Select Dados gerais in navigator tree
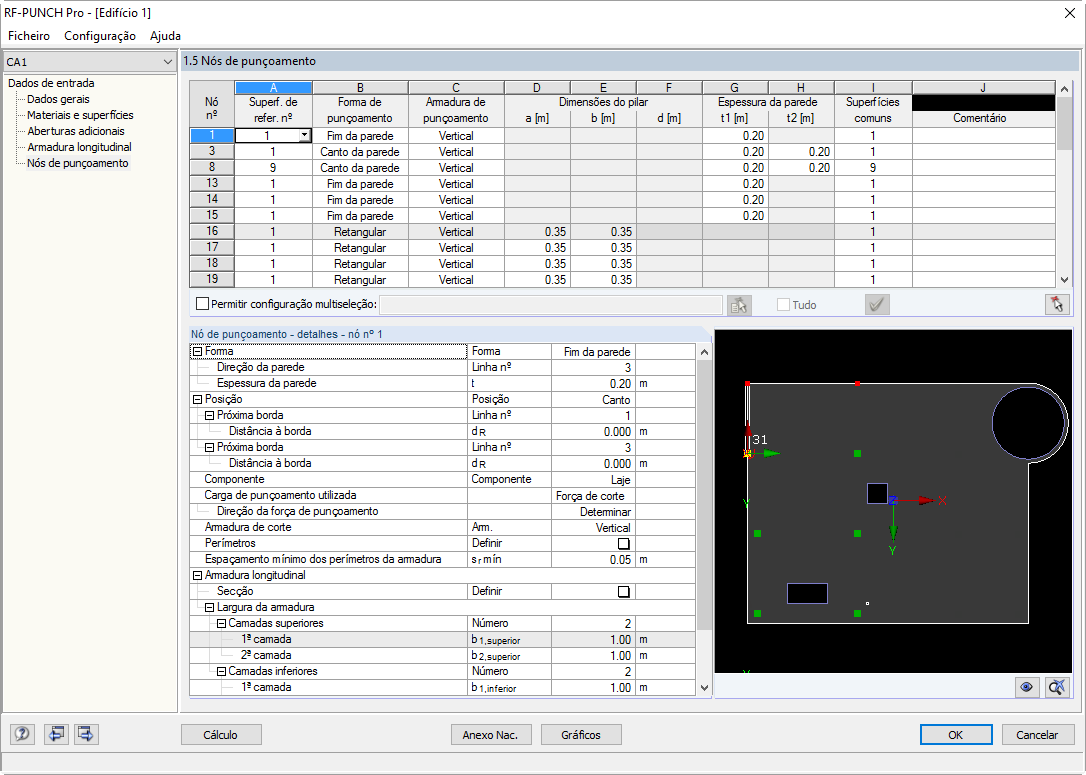This screenshot has height=775, width=1086. (x=58, y=99)
